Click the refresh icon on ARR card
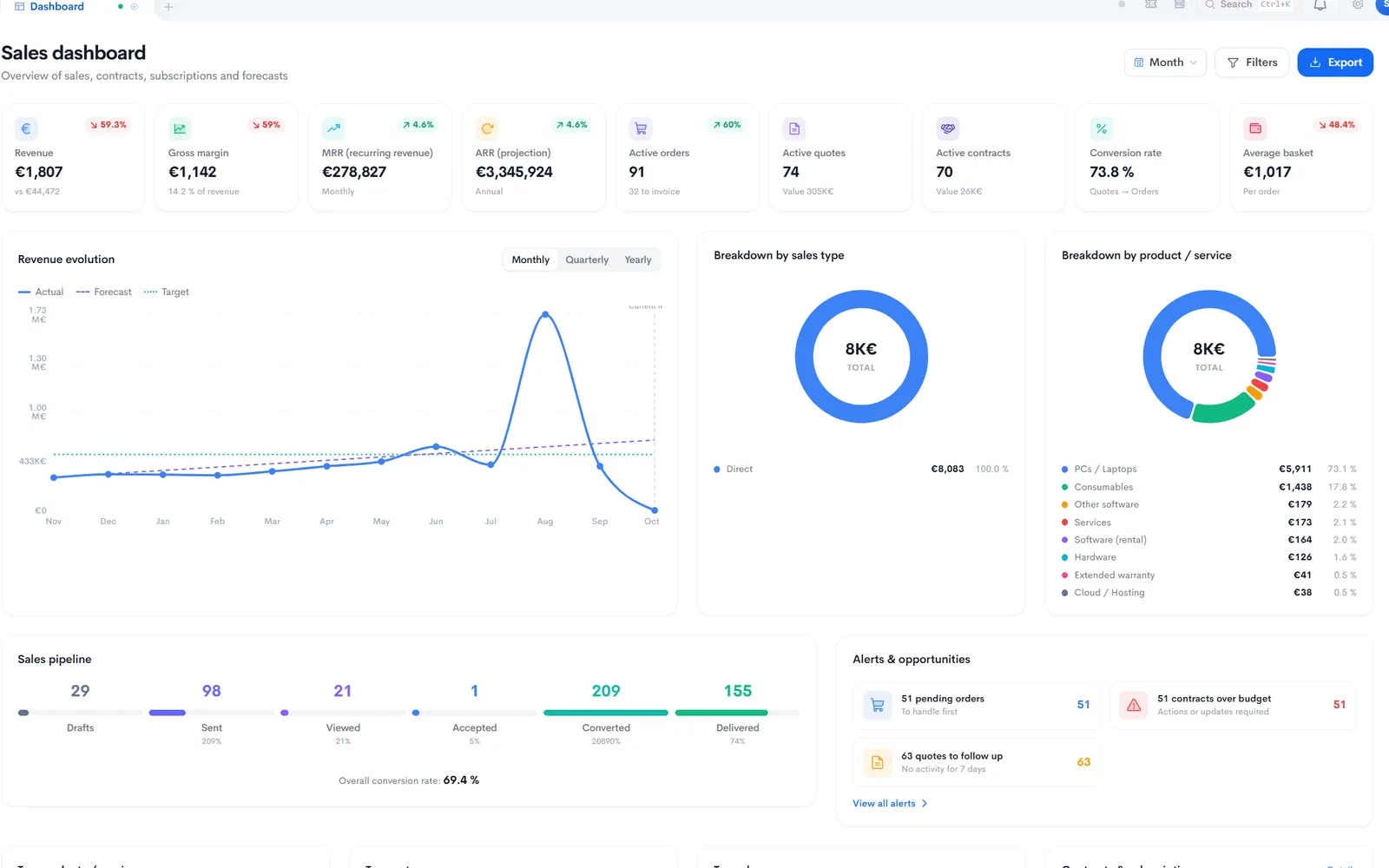The image size is (1389, 868). click(487, 128)
